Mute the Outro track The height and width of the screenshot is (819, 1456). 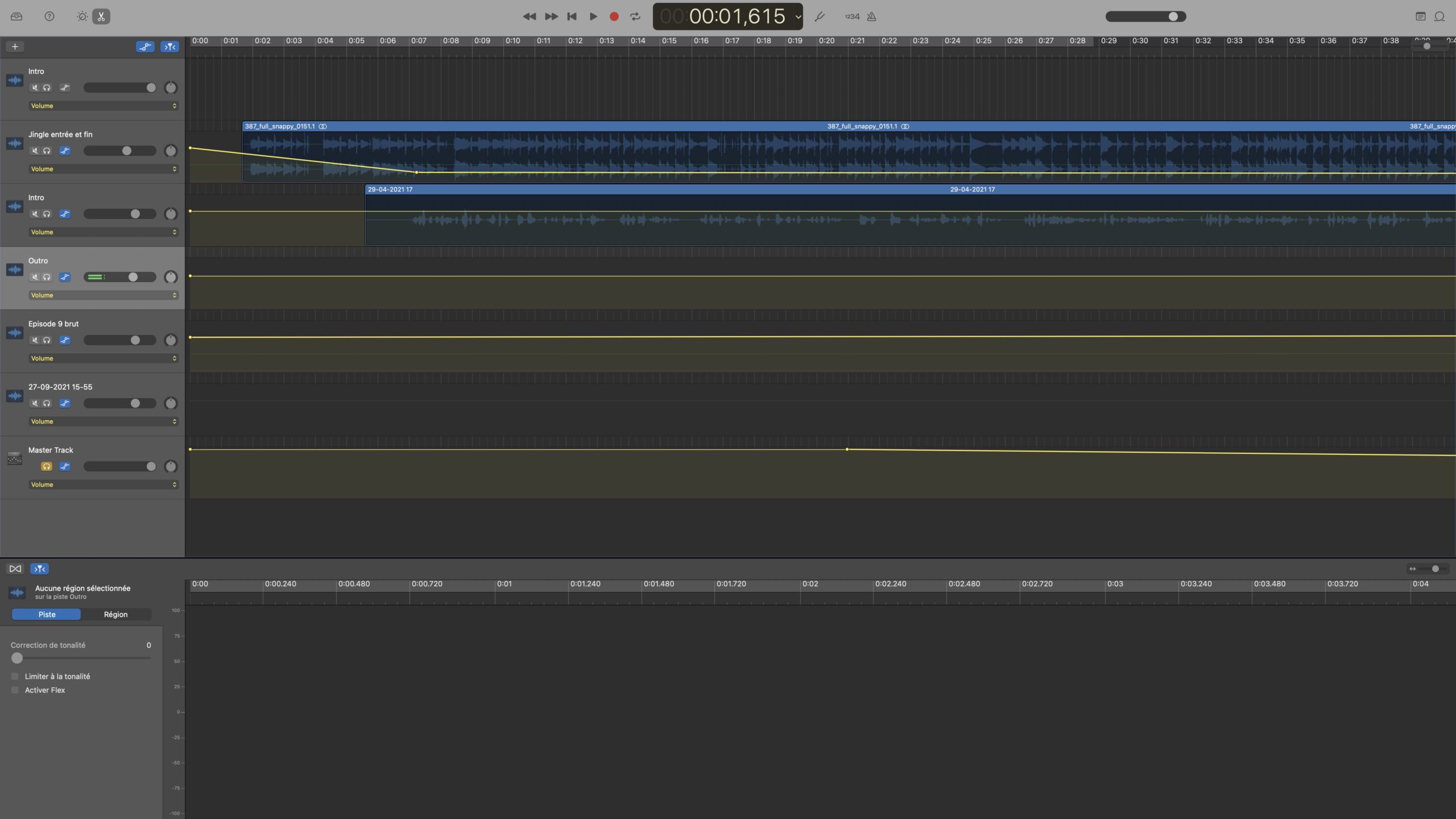point(35,277)
